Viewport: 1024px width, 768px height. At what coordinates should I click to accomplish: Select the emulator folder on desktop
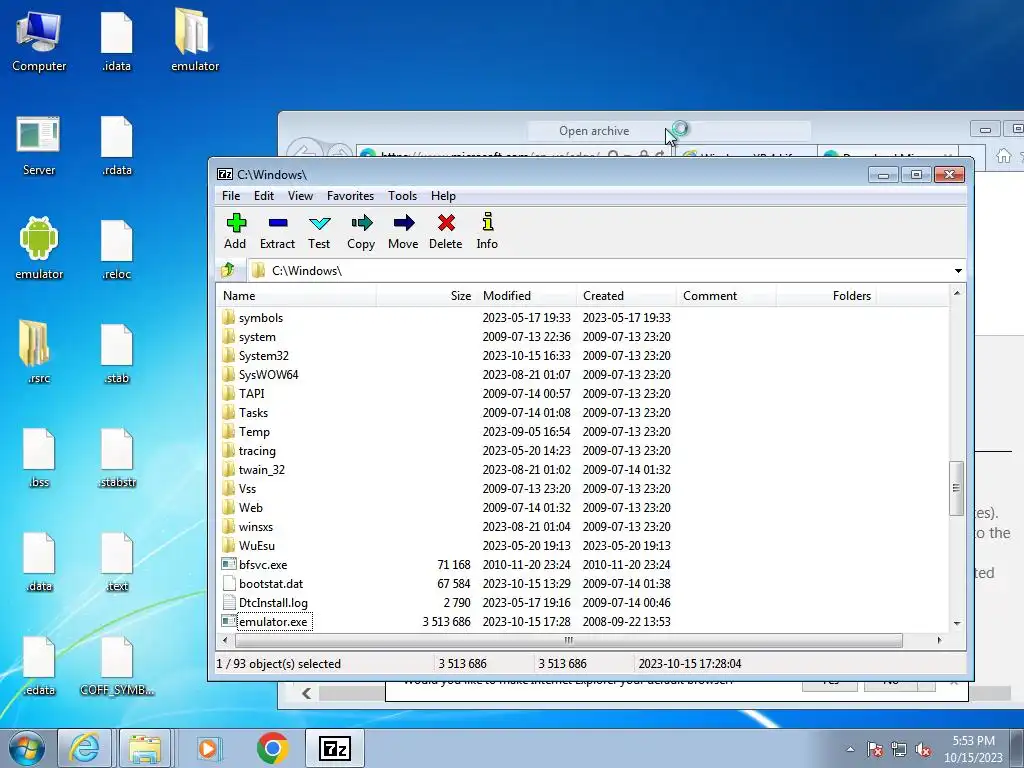click(195, 40)
